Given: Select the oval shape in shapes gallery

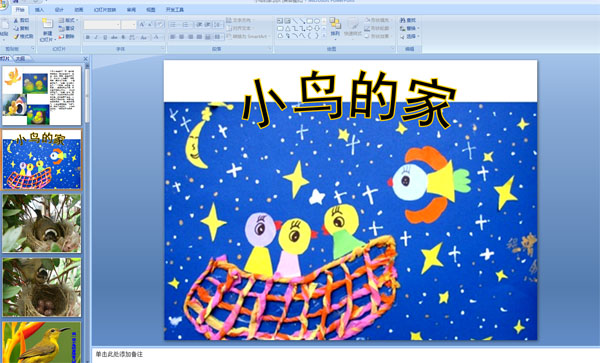Looking at the screenshot, I should point(317,21).
